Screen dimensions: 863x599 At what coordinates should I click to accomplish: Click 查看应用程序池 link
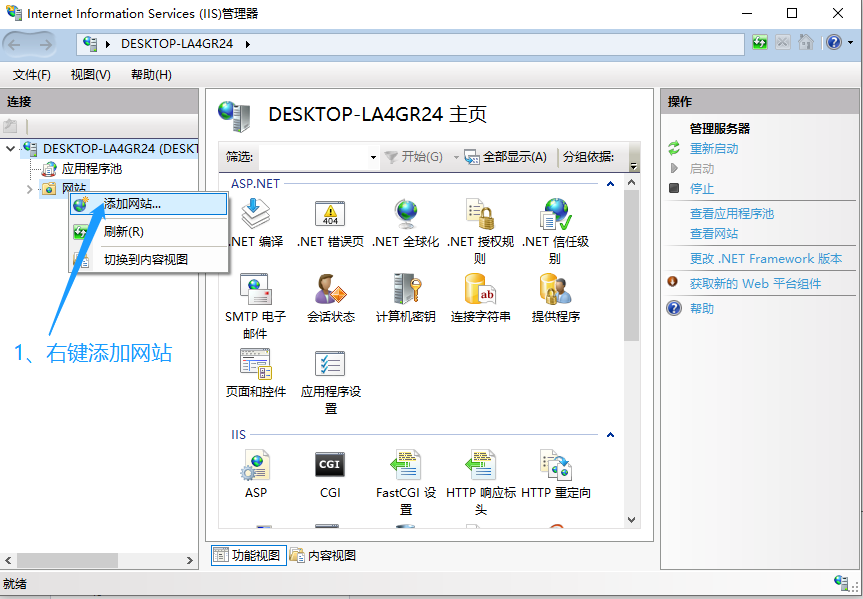[731, 214]
